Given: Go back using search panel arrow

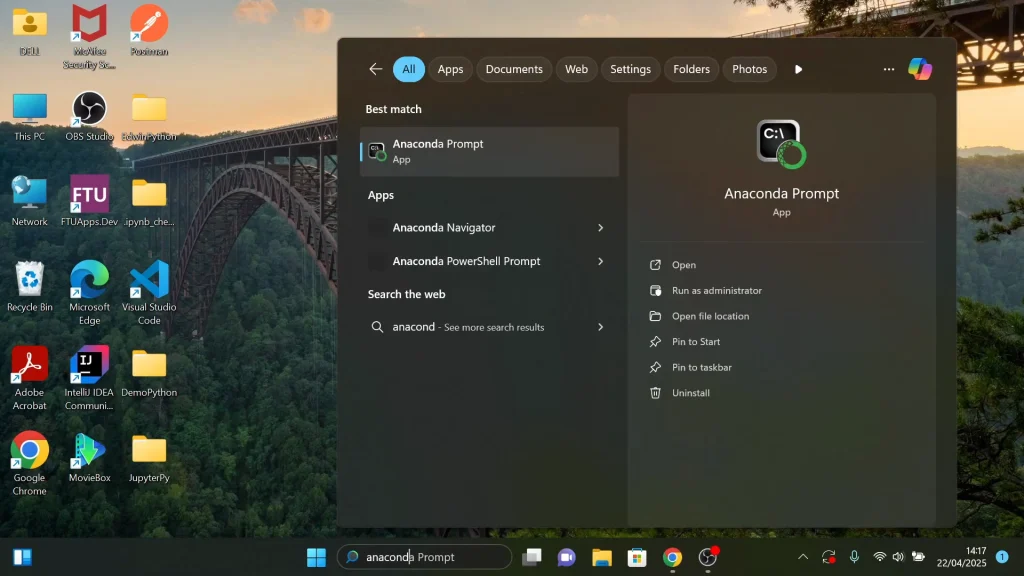Looking at the screenshot, I should pyautogui.click(x=376, y=69).
